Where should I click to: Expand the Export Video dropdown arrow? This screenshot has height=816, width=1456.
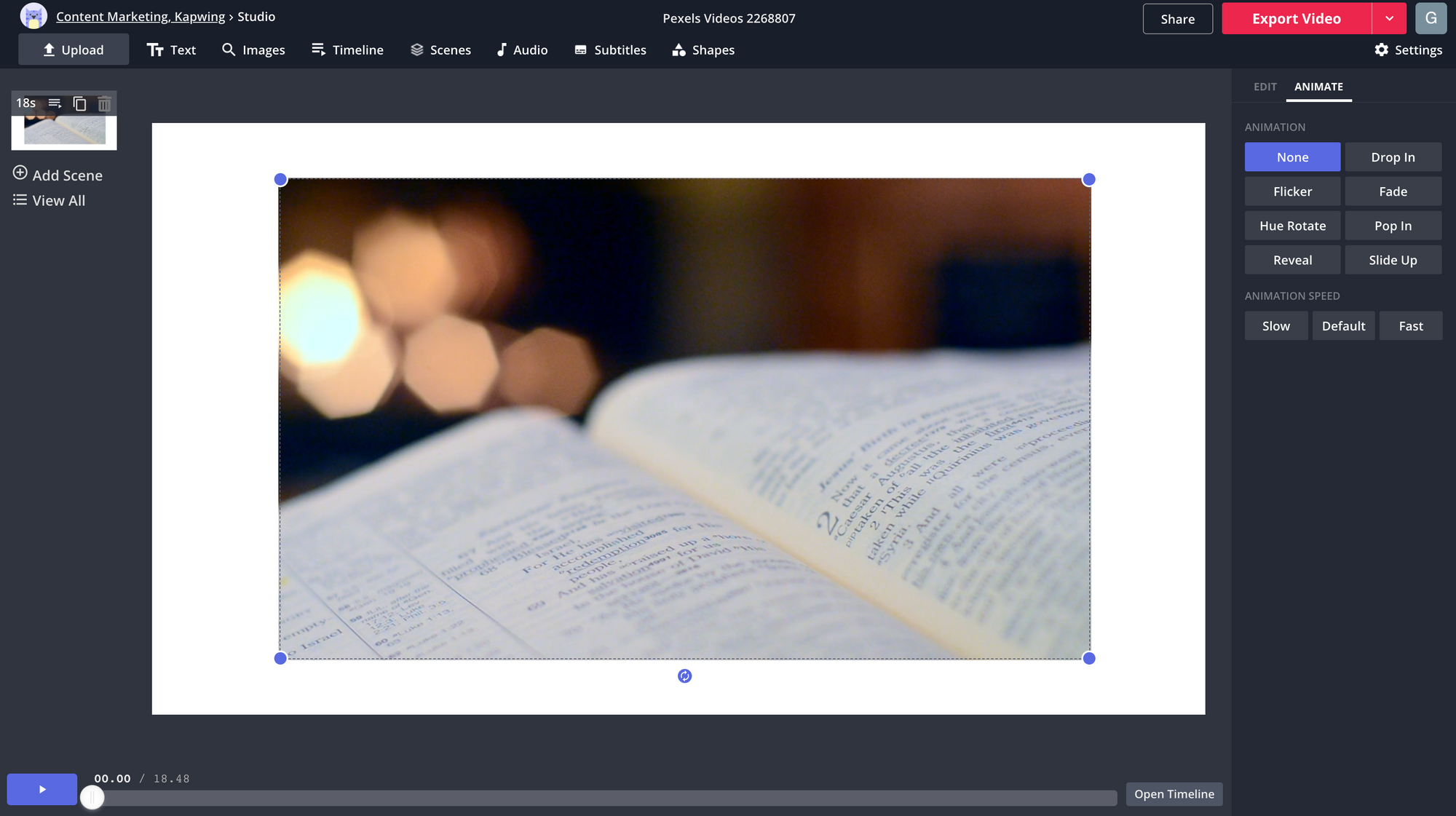[x=1389, y=19]
